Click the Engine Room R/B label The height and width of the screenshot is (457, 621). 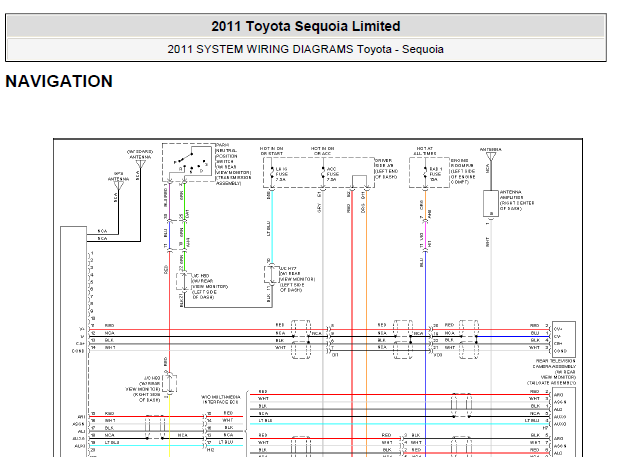click(x=463, y=171)
